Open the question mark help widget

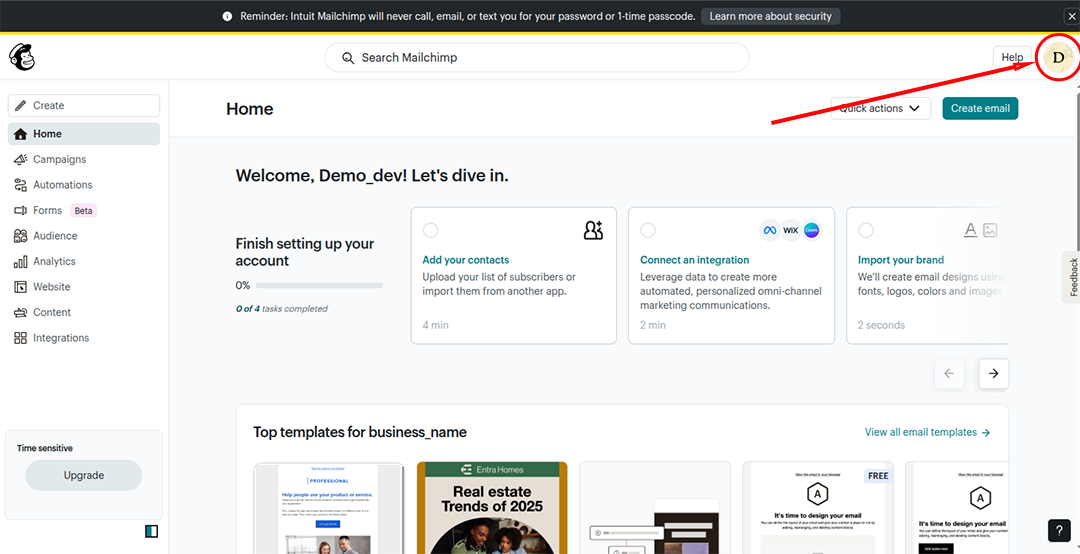pyautogui.click(x=1059, y=530)
